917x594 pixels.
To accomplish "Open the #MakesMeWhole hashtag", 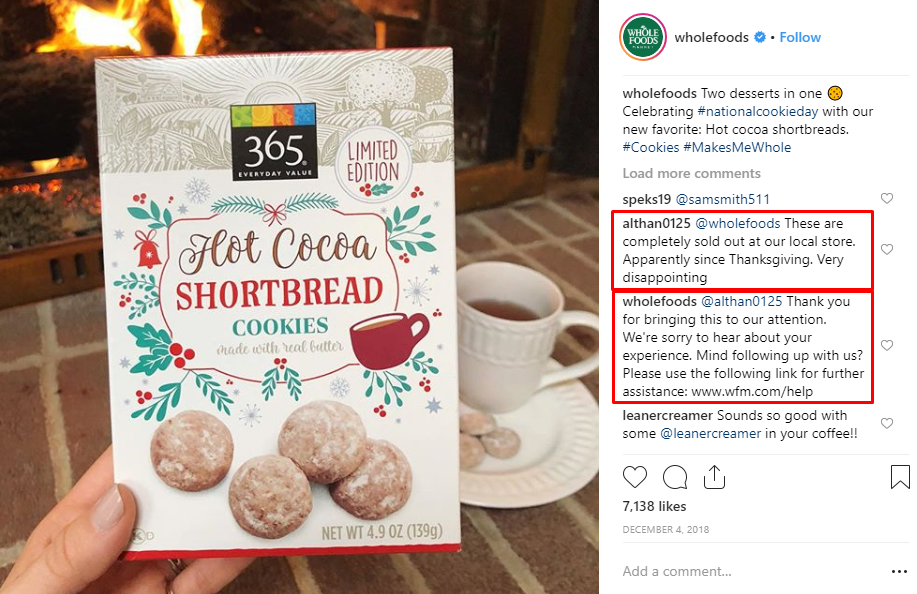I will pyautogui.click(x=737, y=147).
